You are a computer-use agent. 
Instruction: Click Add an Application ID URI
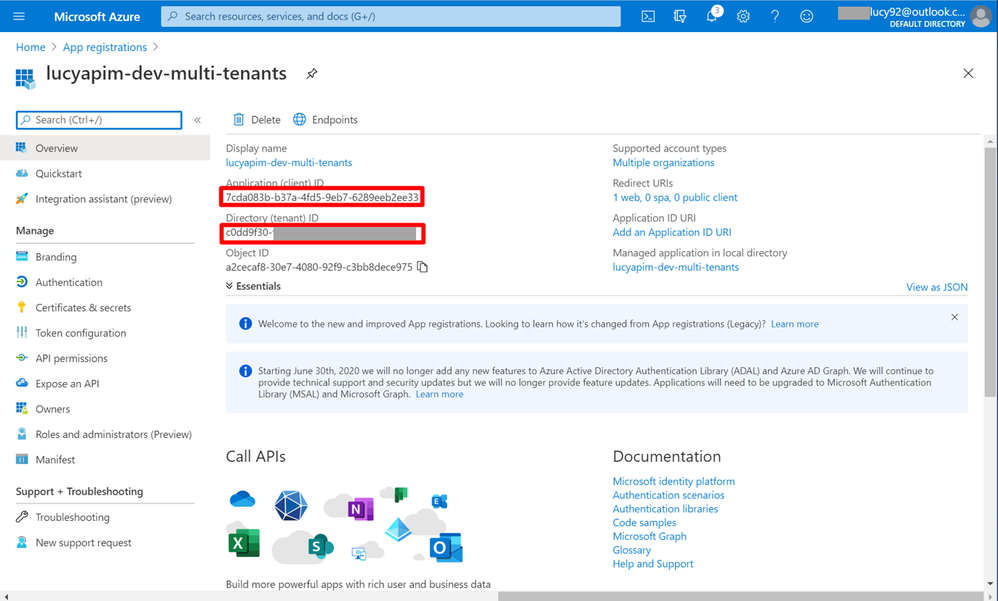(671, 232)
